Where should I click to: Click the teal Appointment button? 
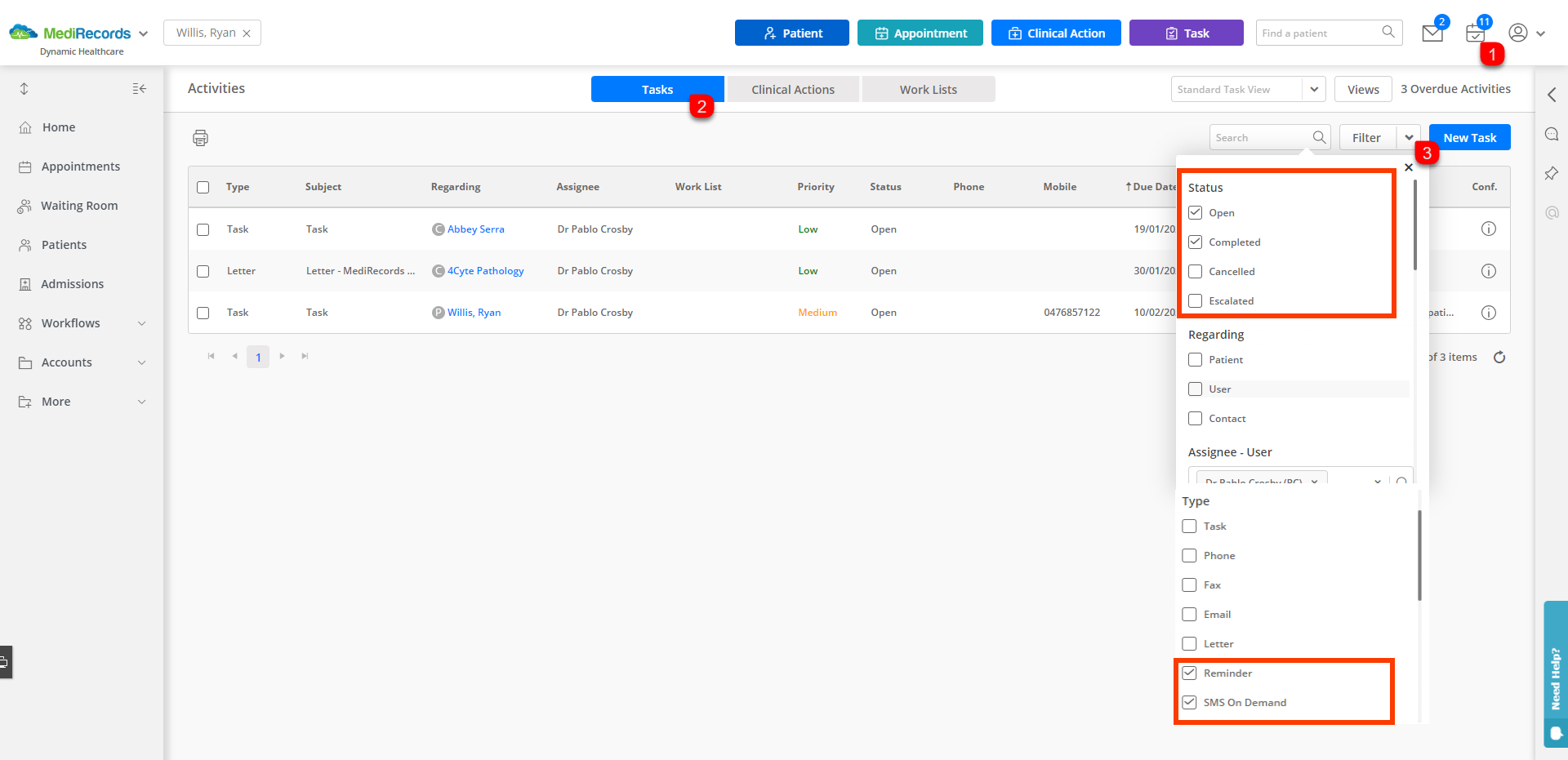pos(920,33)
